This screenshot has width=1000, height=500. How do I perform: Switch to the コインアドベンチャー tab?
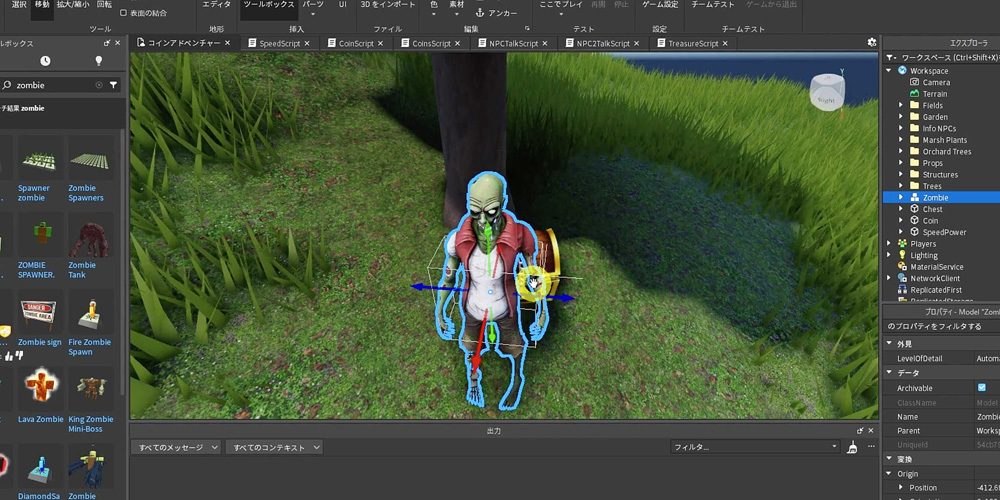(x=184, y=43)
